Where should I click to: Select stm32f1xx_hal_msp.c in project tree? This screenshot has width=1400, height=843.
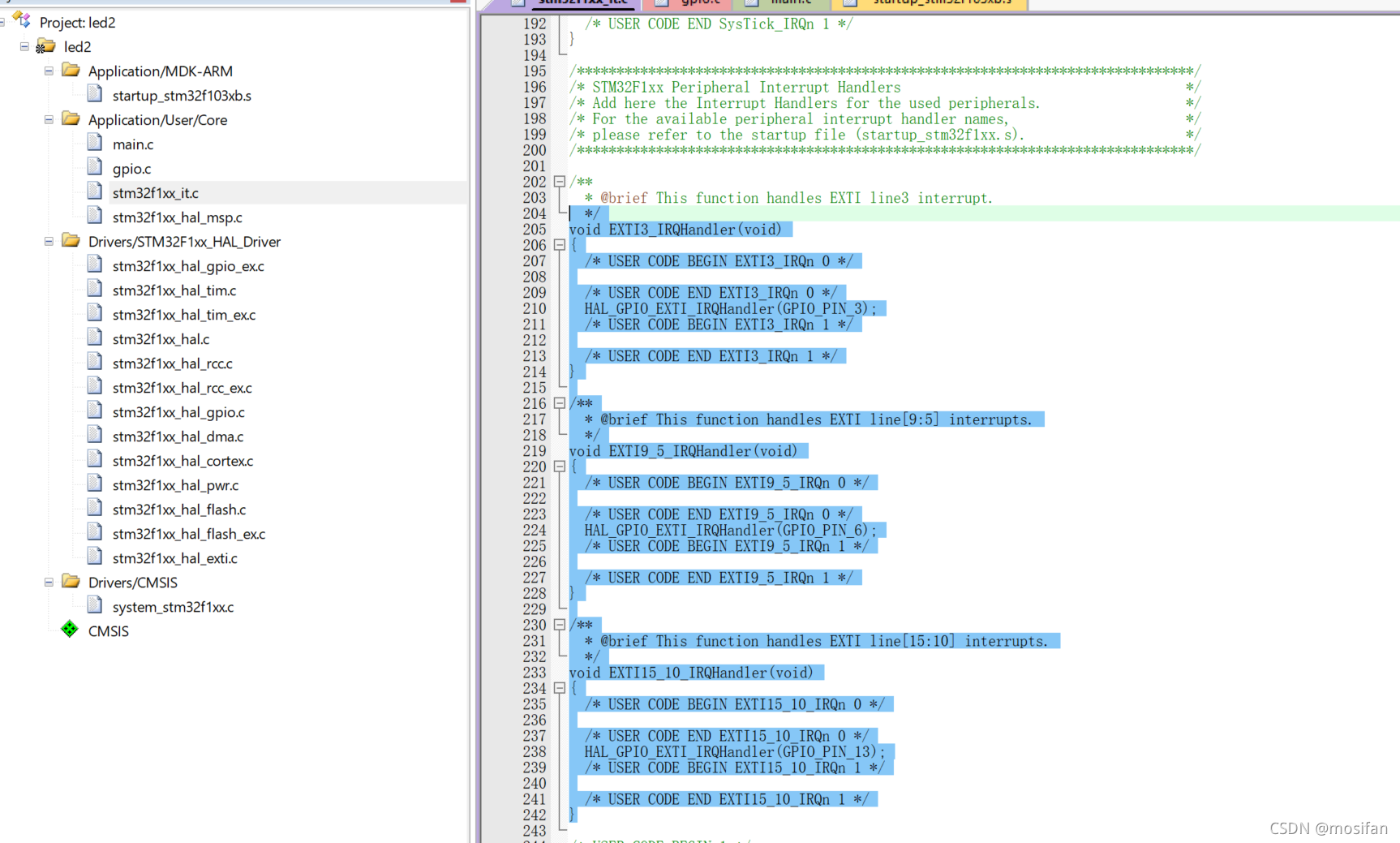(177, 217)
